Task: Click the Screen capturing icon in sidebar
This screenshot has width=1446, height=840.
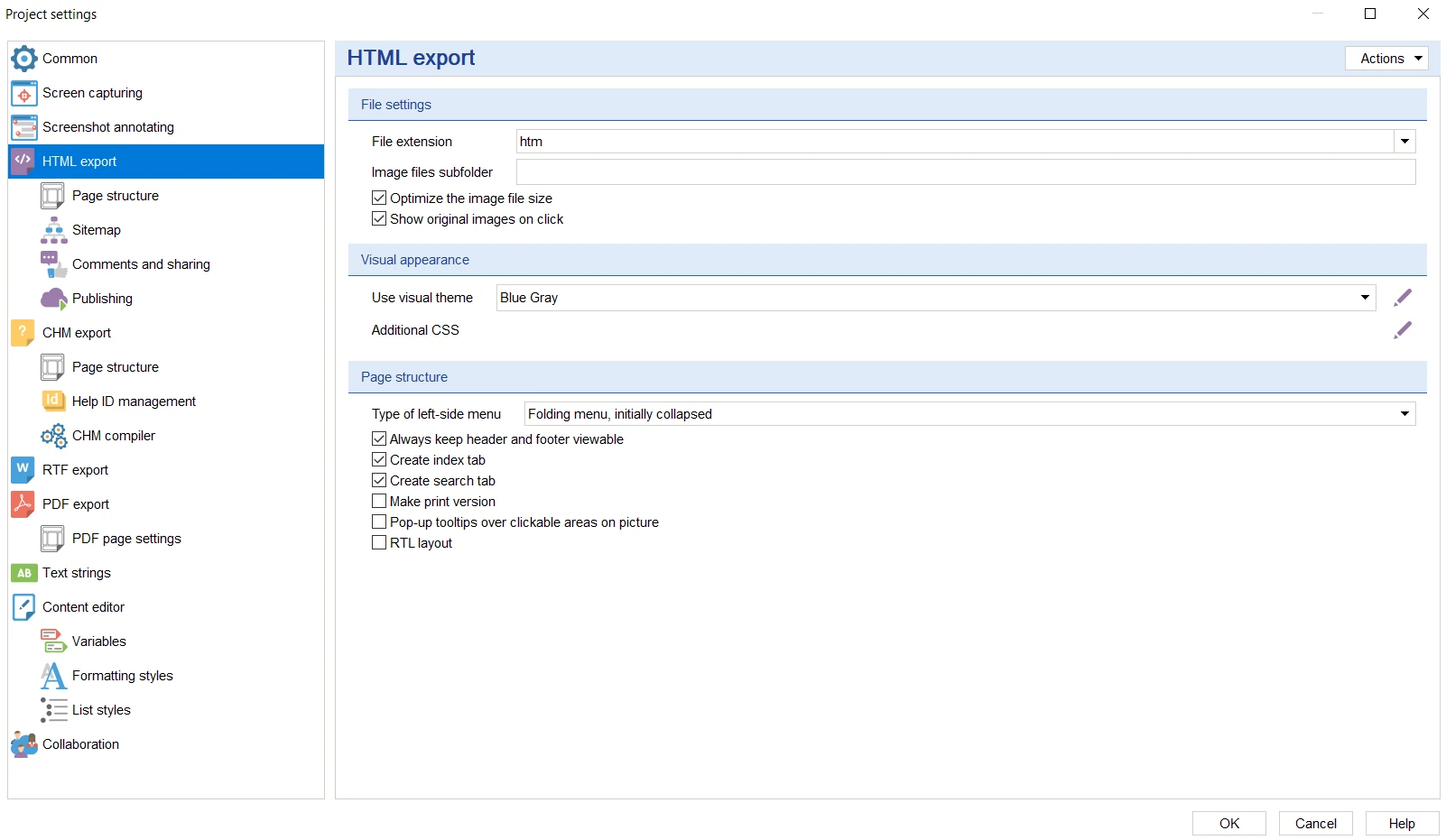Action: [x=24, y=93]
